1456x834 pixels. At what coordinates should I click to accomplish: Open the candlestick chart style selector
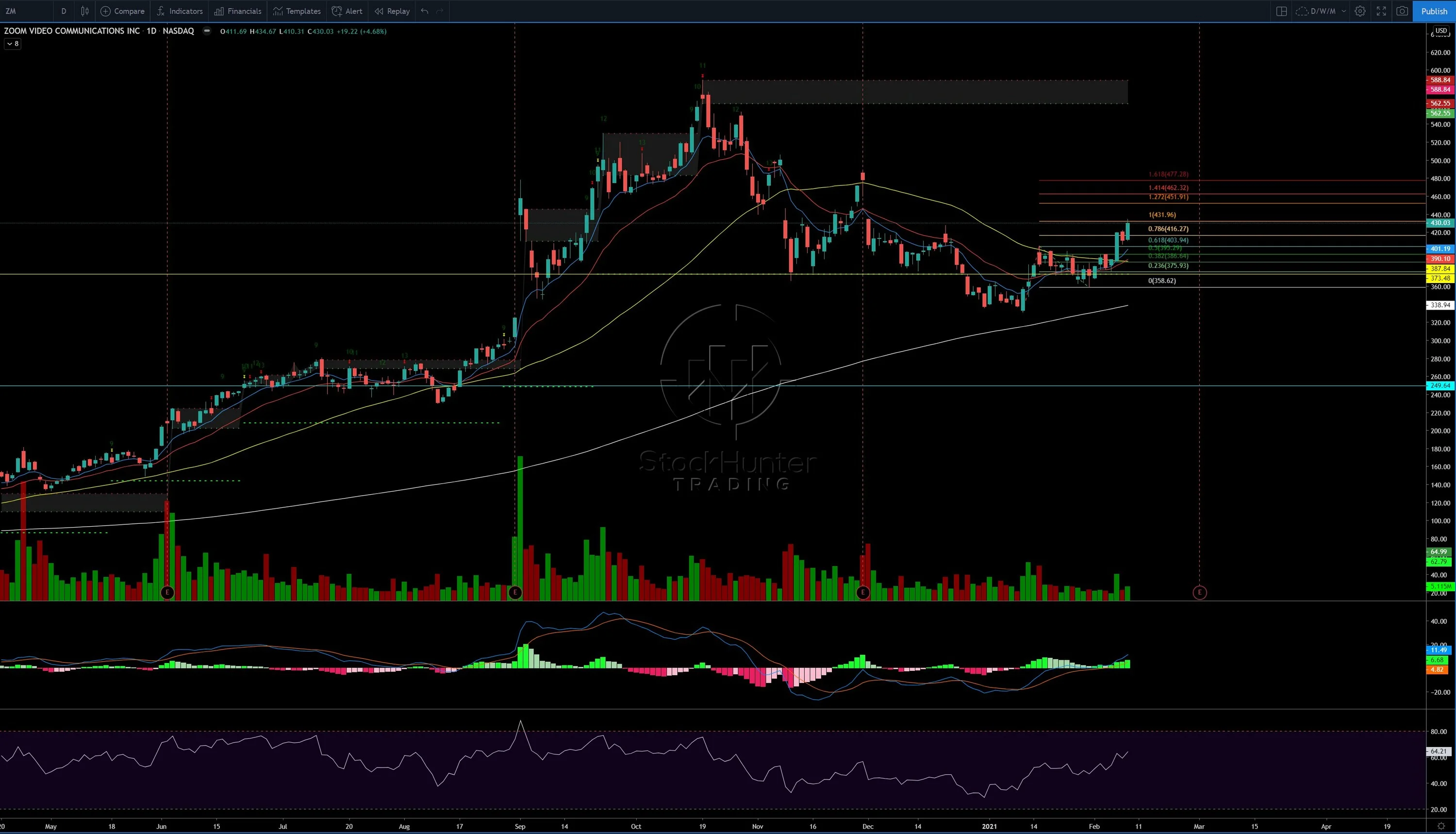point(85,11)
